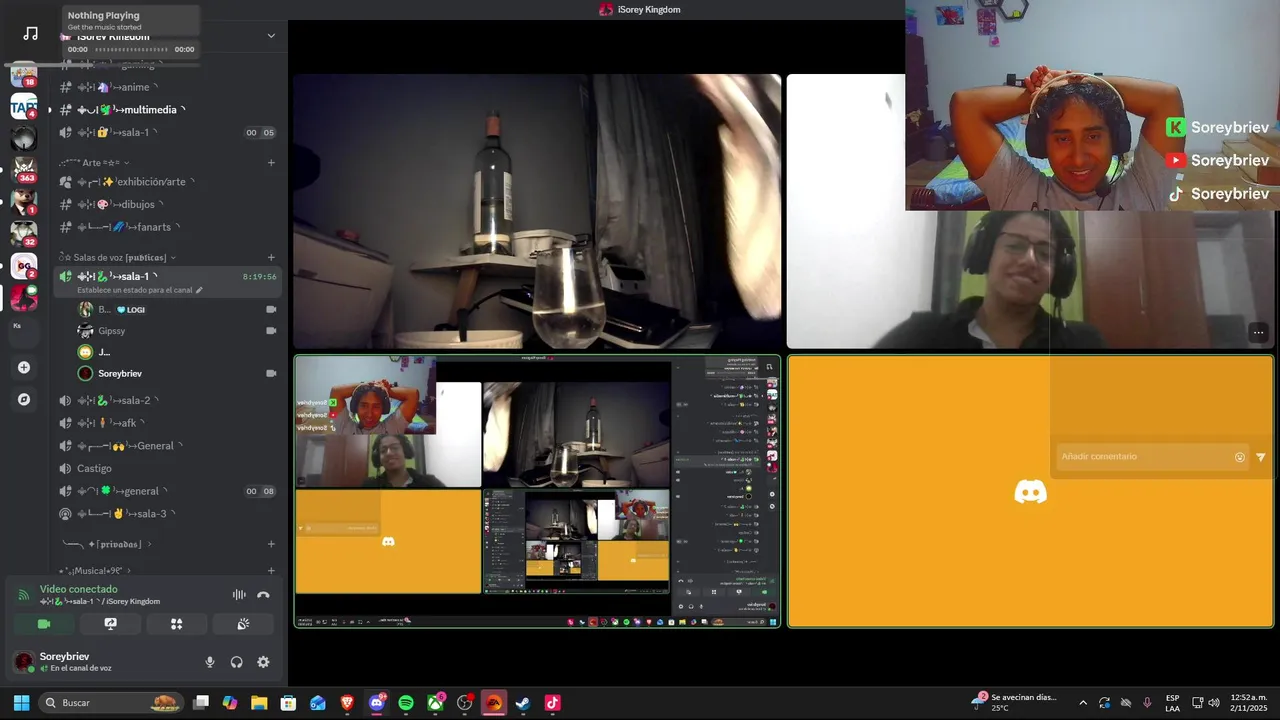1280x720 pixels.
Task: Open the clock showing 12:52 a.m.
Action: pyautogui.click(x=1249, y=703)
